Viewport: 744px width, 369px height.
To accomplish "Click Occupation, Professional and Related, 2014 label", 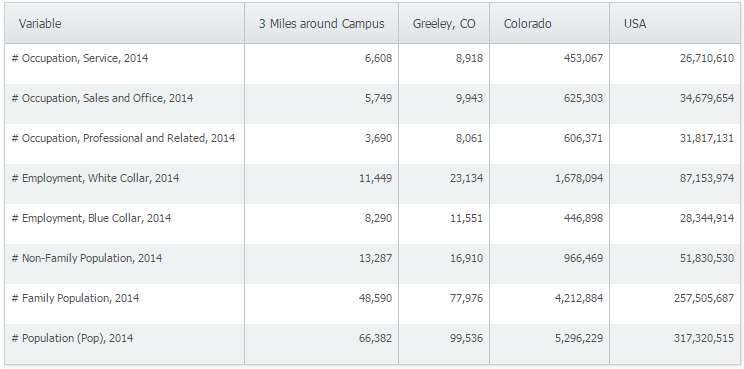I will point(123,138).
